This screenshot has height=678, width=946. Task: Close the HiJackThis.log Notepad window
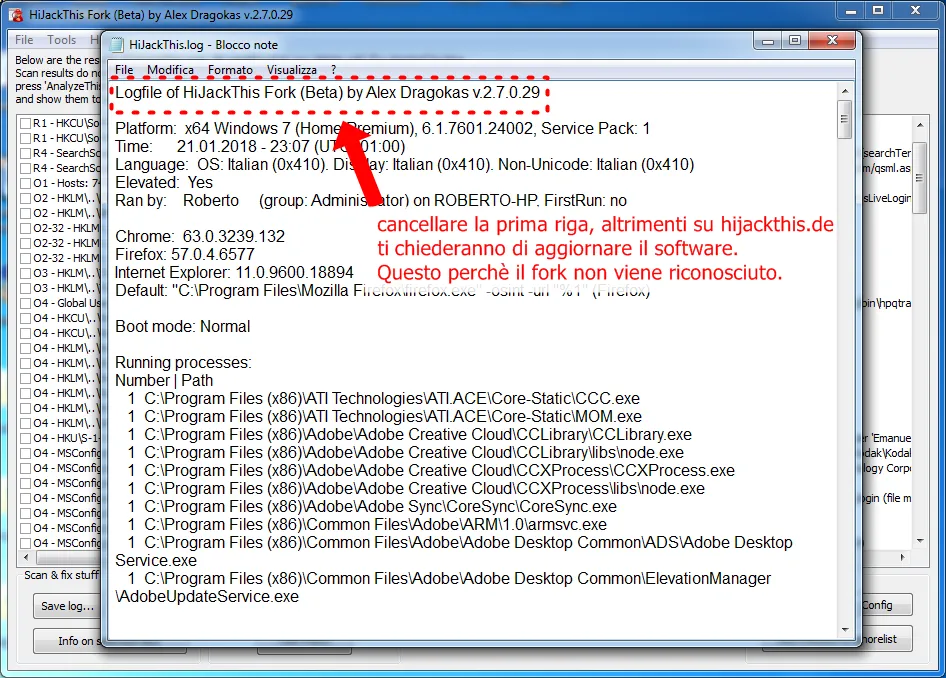pyautogui.click(x=832, y=41)
